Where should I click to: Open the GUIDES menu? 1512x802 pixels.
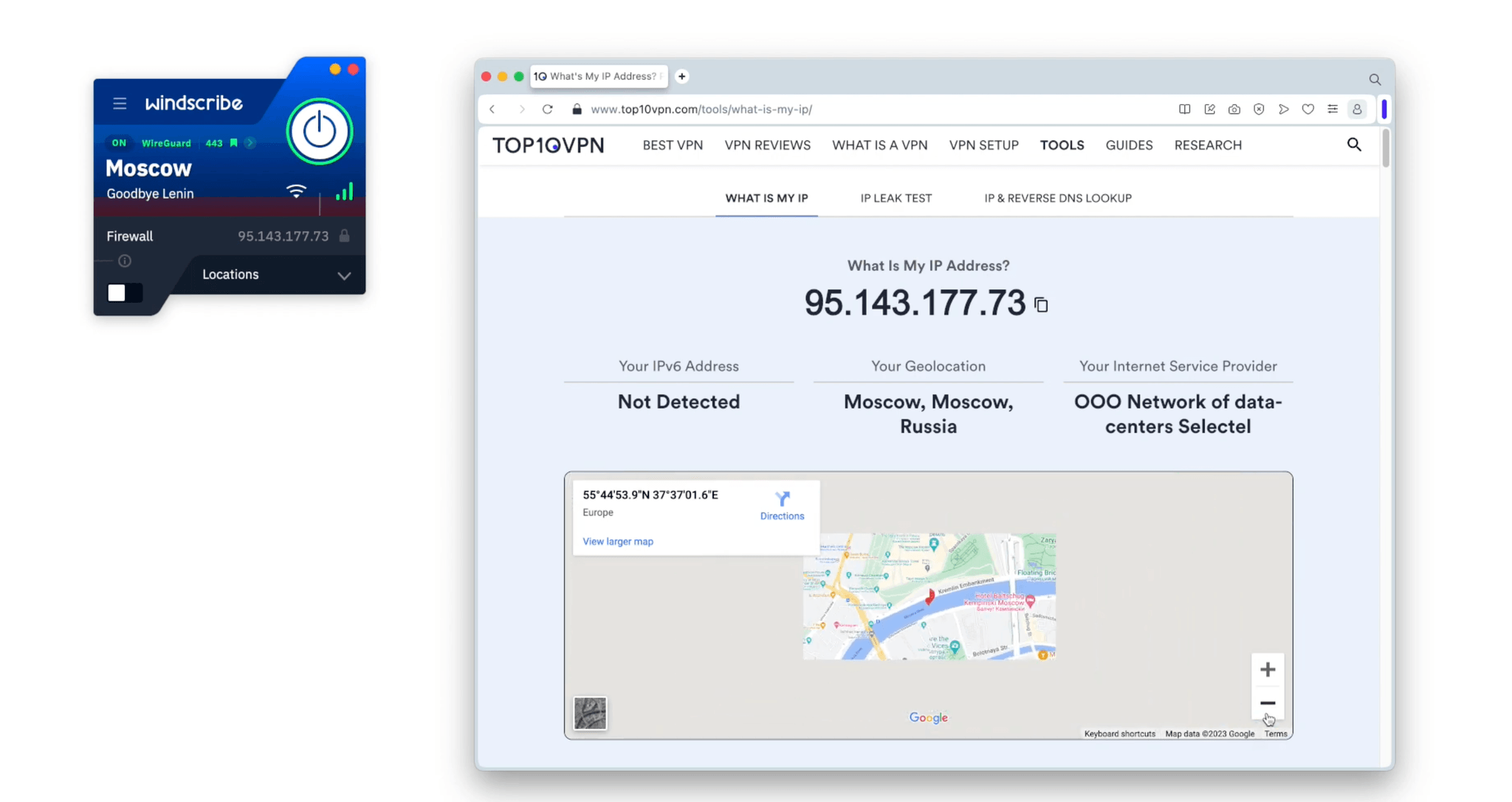1129,145
